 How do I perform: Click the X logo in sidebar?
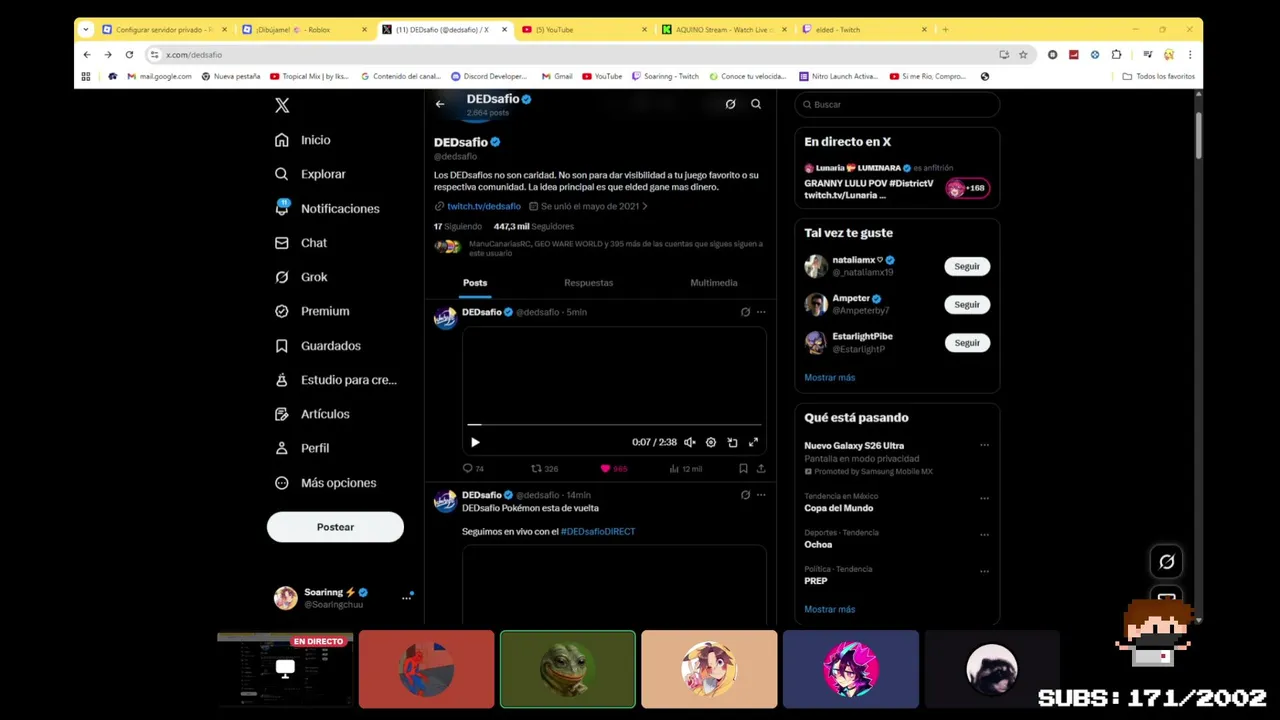pyautogui.click(x=282, y=105)
